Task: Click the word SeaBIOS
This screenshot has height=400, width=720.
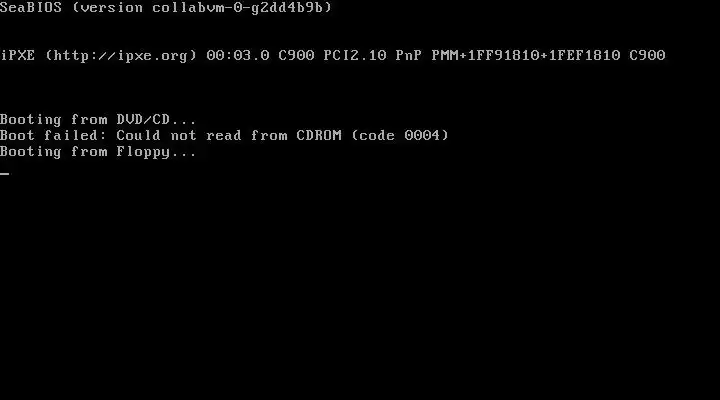Action: click(x=31, y=7)
